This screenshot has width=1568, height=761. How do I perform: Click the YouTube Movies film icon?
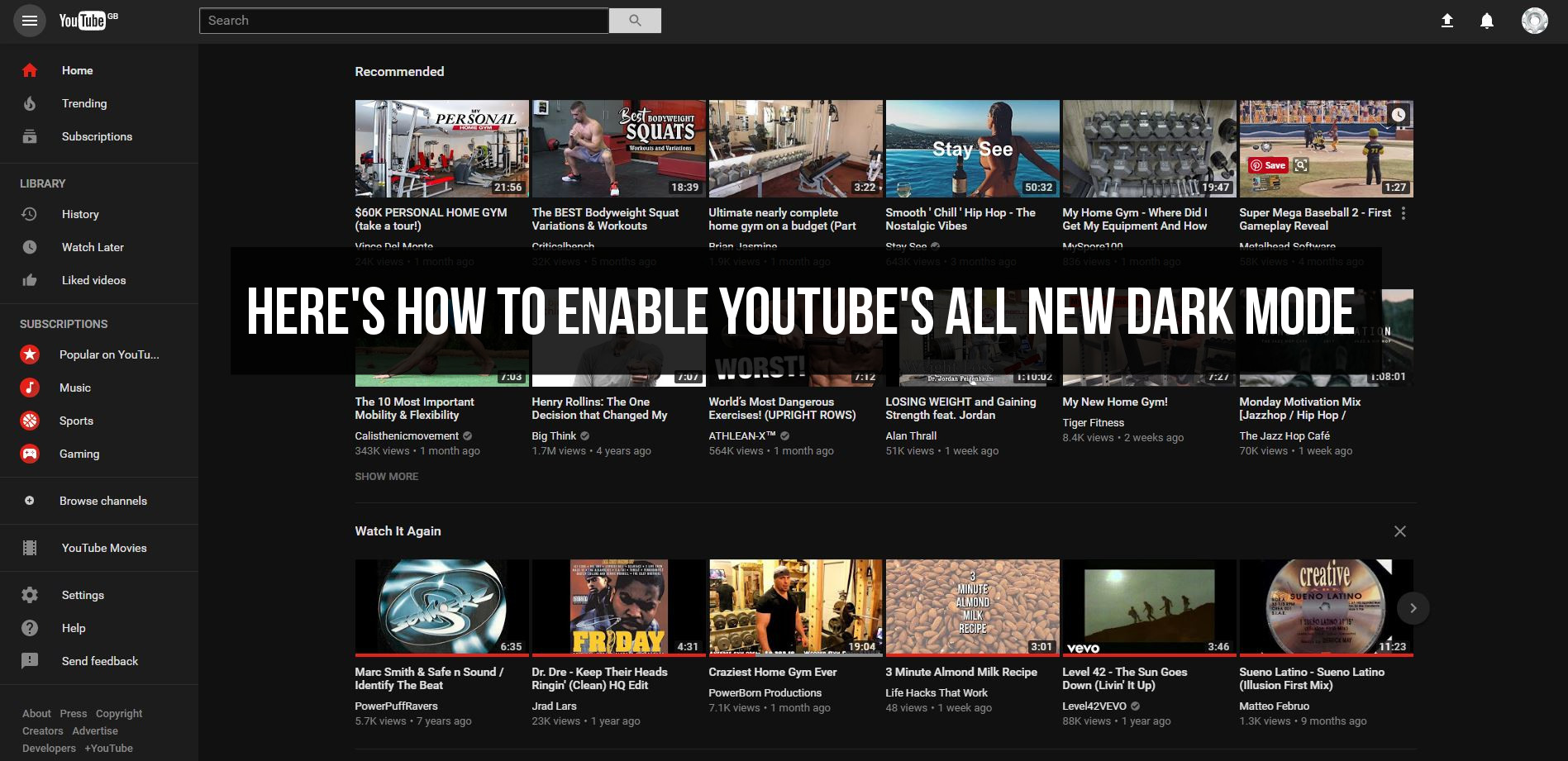30,548
